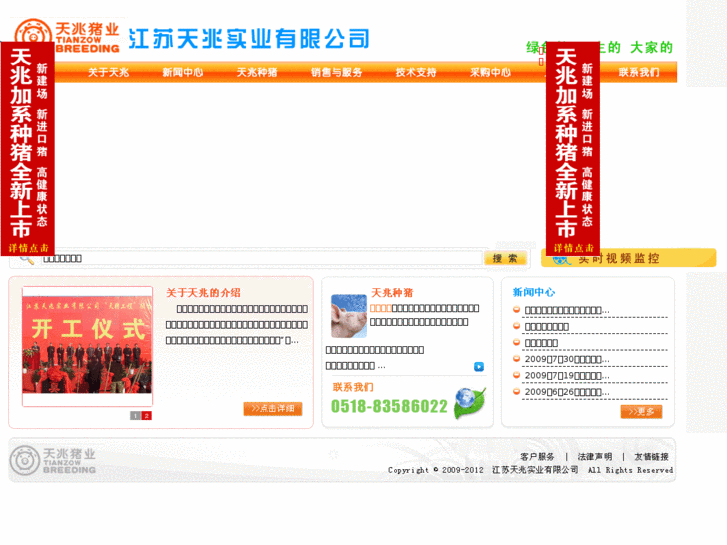Click the 江苏天兆实业有限公司 header title
This screenshot has width=727, height=545.
click(x=249, y=38)
